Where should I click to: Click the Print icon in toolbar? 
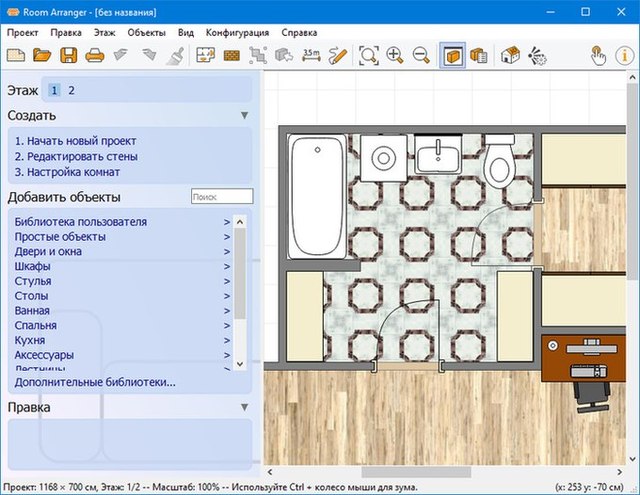coord(94,55)
